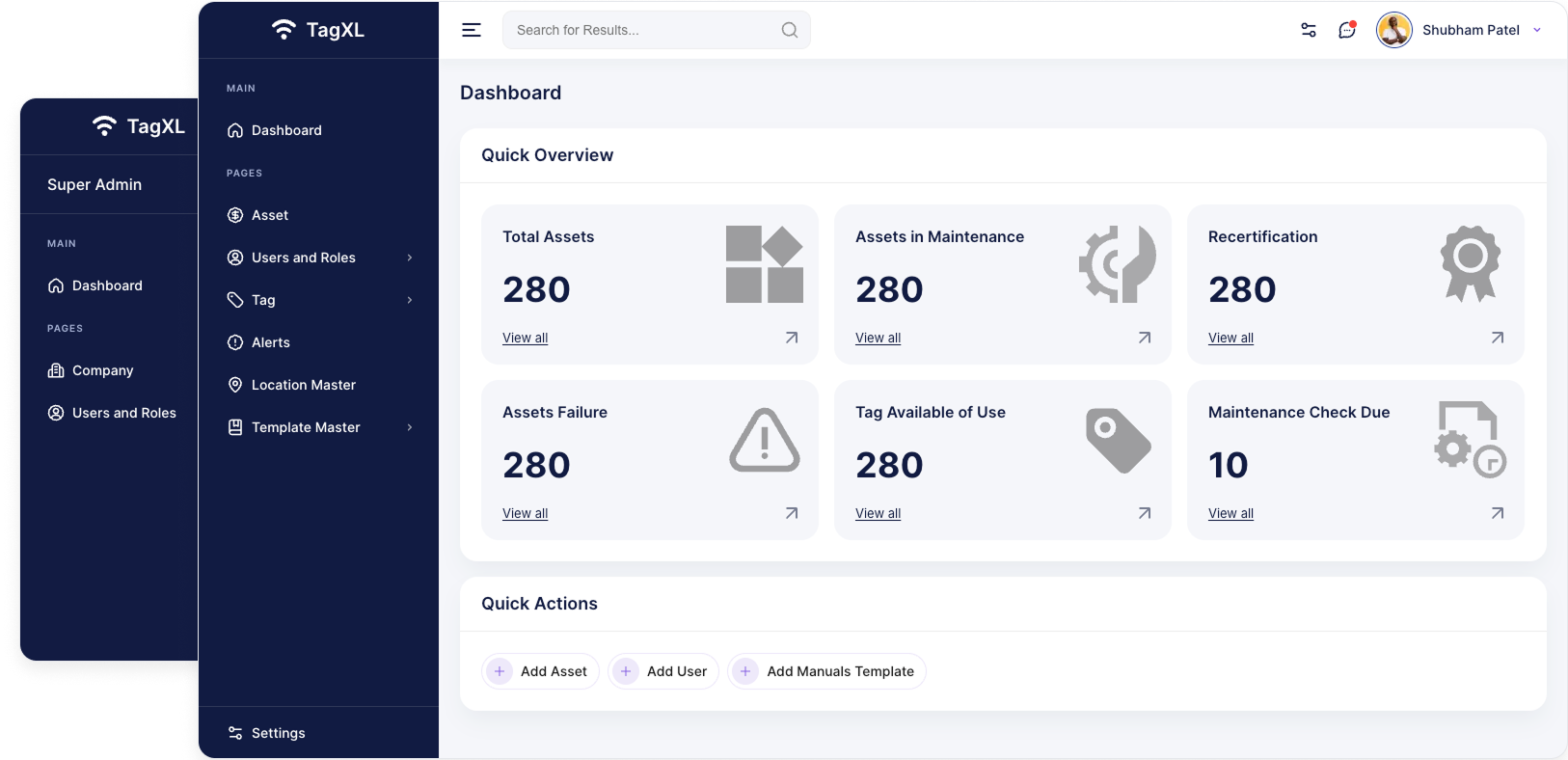Click the Total Assets arrow icon
Viewport: 1568px width, 760px height.
(x=792, y=338)
